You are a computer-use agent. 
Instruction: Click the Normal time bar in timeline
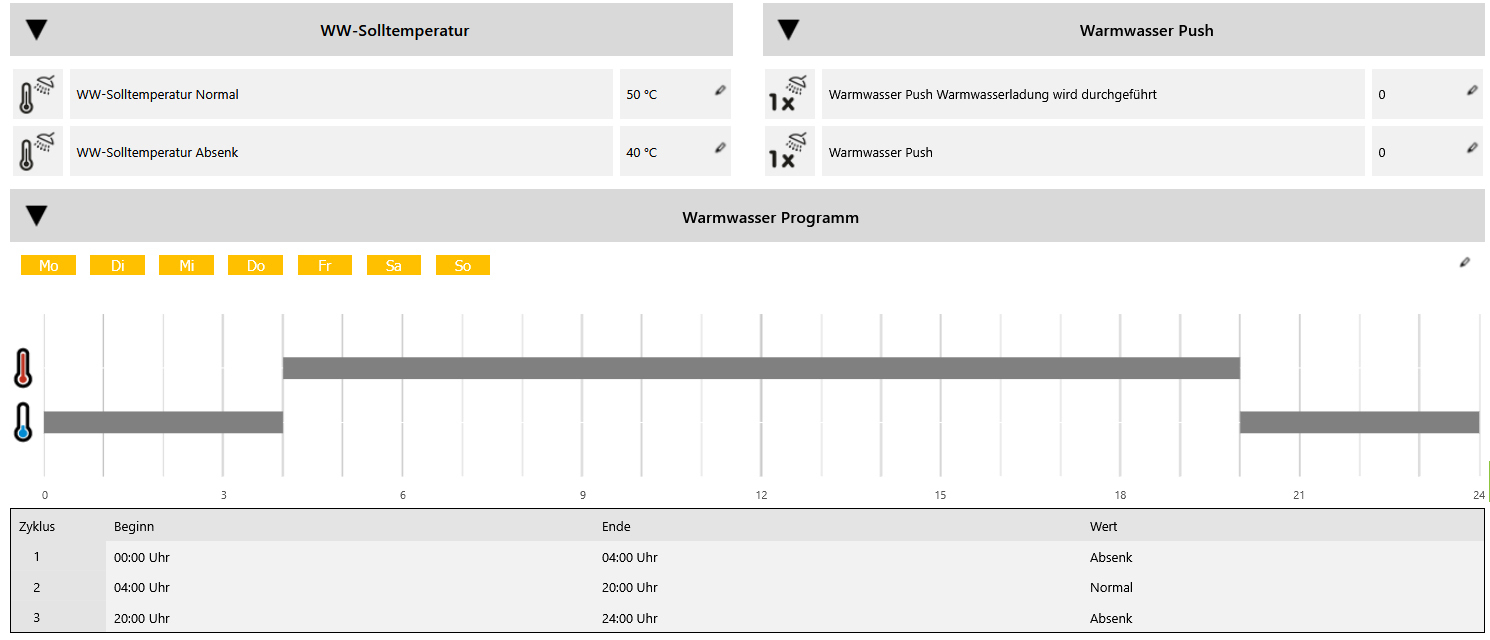pos(760,368)
